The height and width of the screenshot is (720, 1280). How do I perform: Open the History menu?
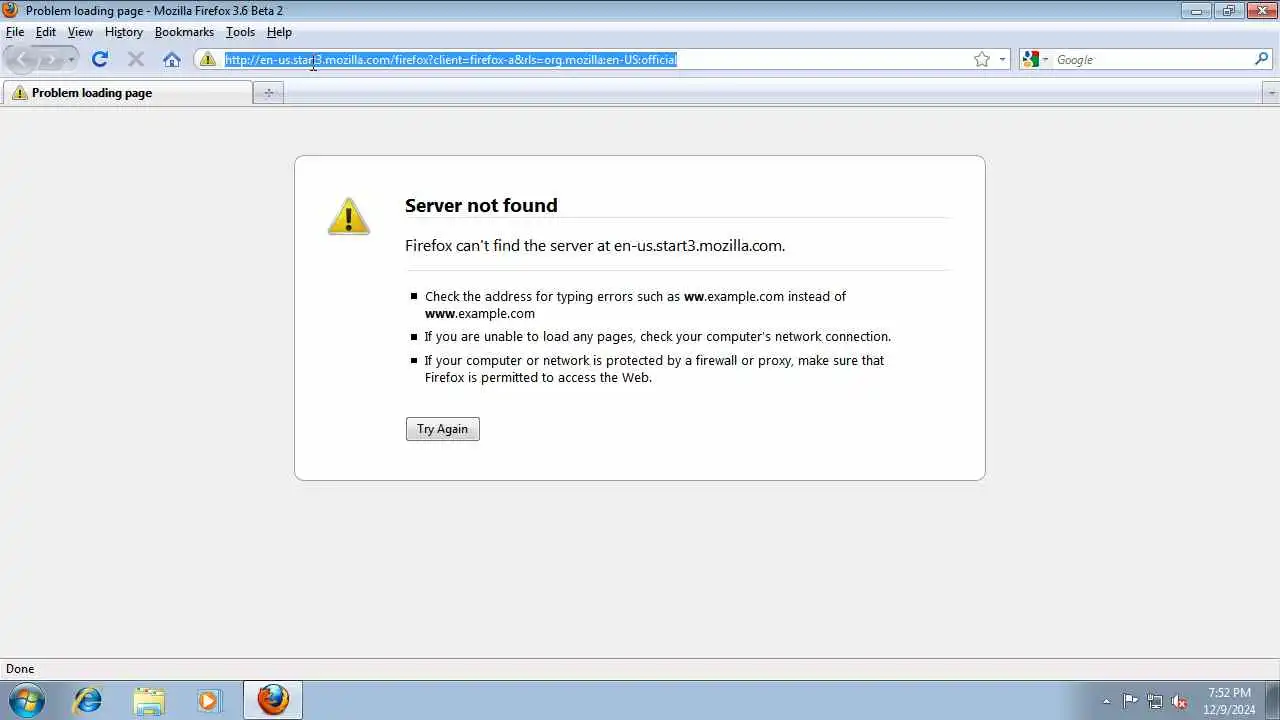(124, 32)
